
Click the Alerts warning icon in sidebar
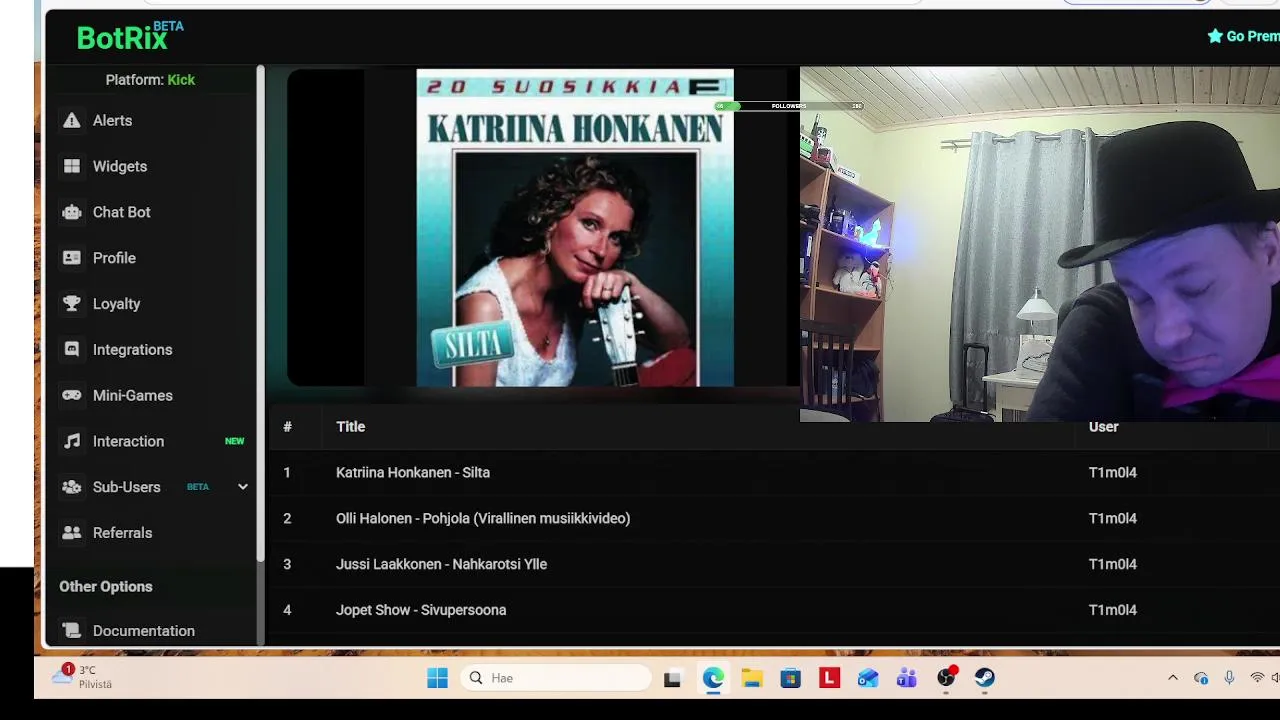71,120
